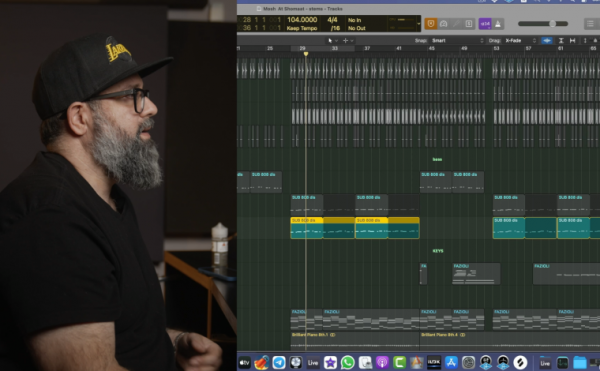Click bar 37 in the timeline ruler

coord(367,49)
